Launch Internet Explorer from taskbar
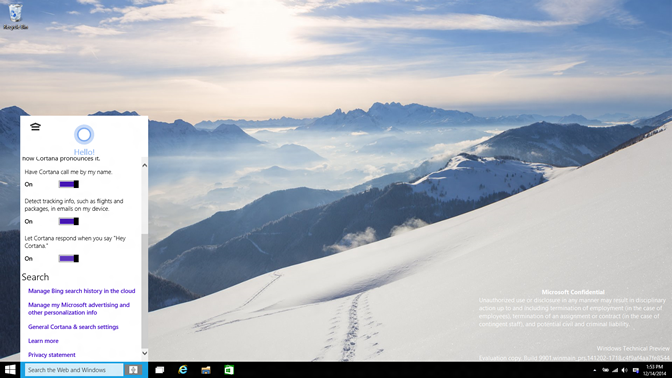The height and width of the screenshot is (378, 672). [183, 369]
